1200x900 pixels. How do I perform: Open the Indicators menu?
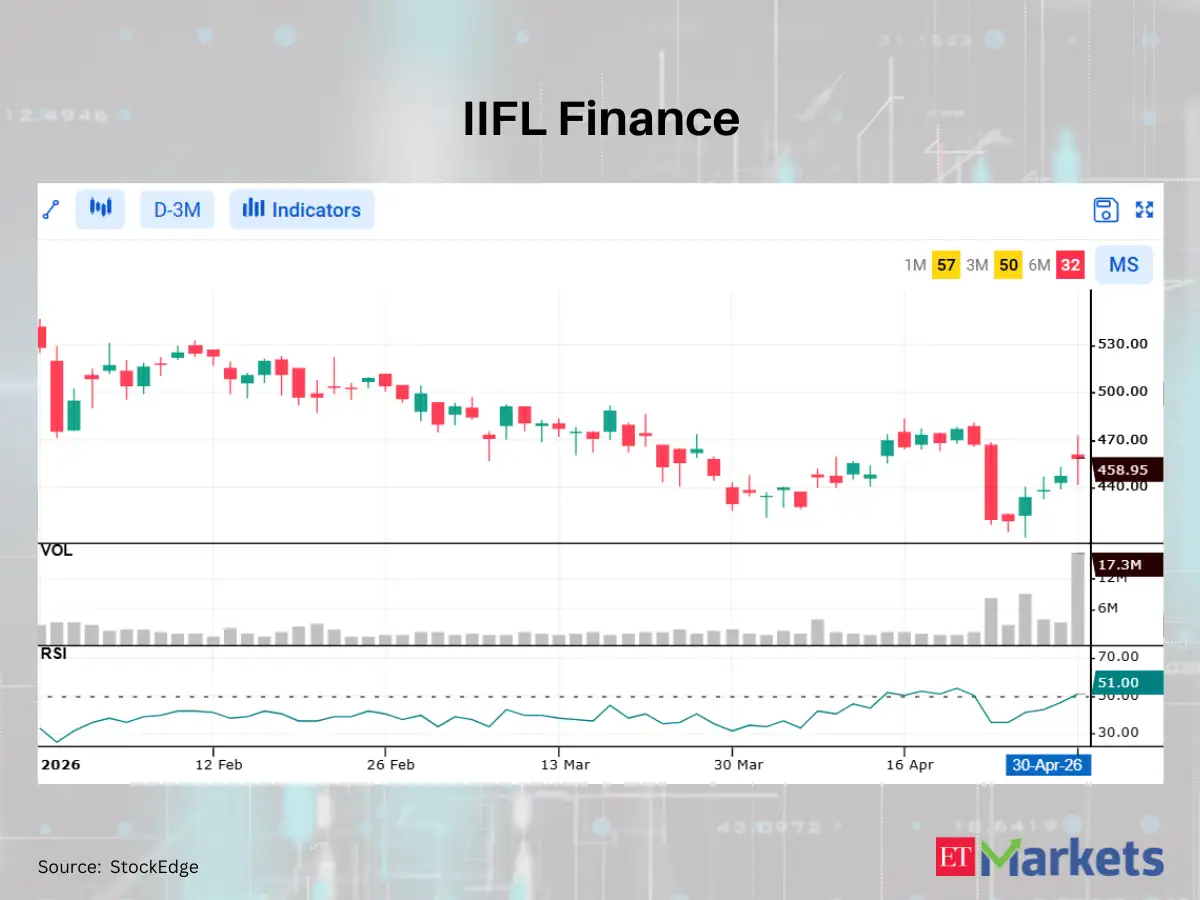tap(302, 210)
